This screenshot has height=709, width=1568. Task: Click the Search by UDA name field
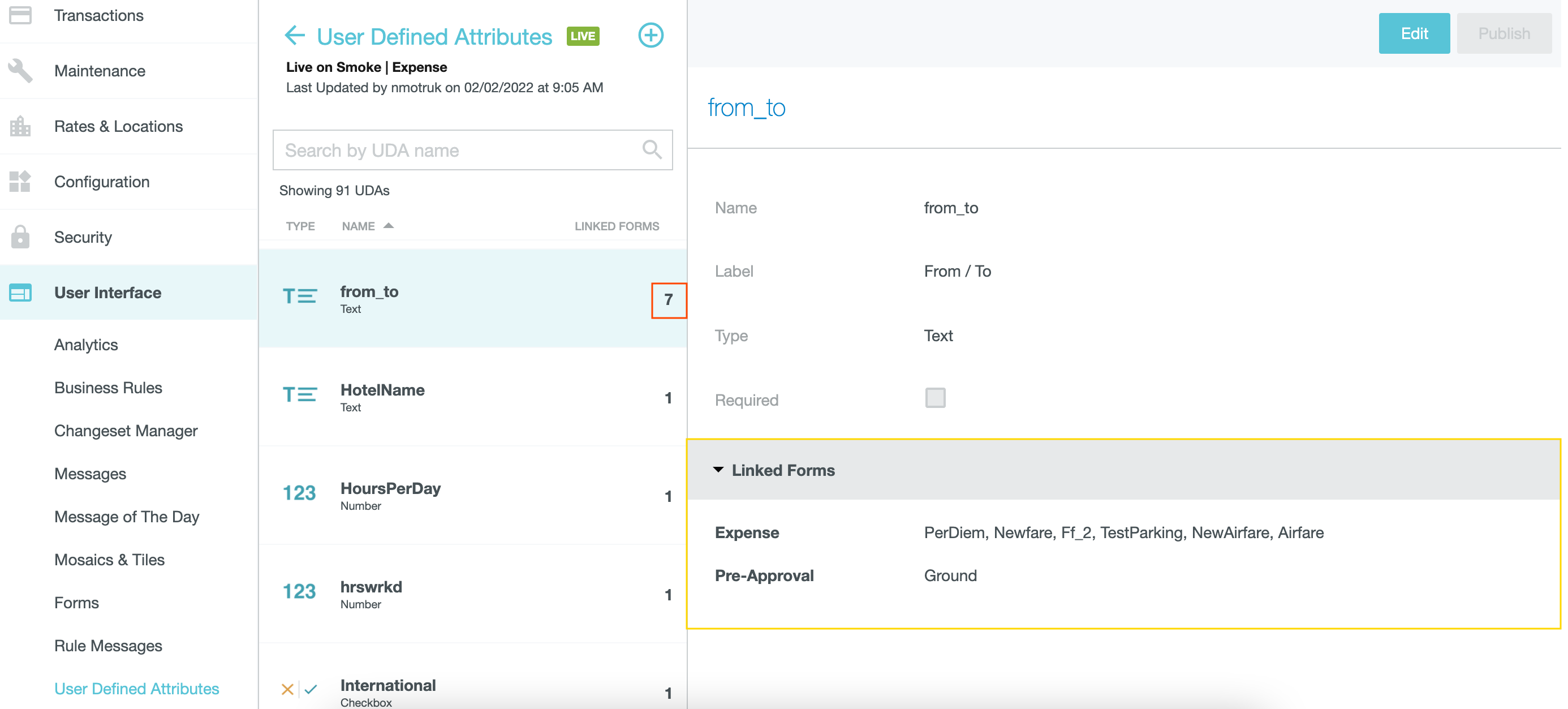tap(456, 150)
